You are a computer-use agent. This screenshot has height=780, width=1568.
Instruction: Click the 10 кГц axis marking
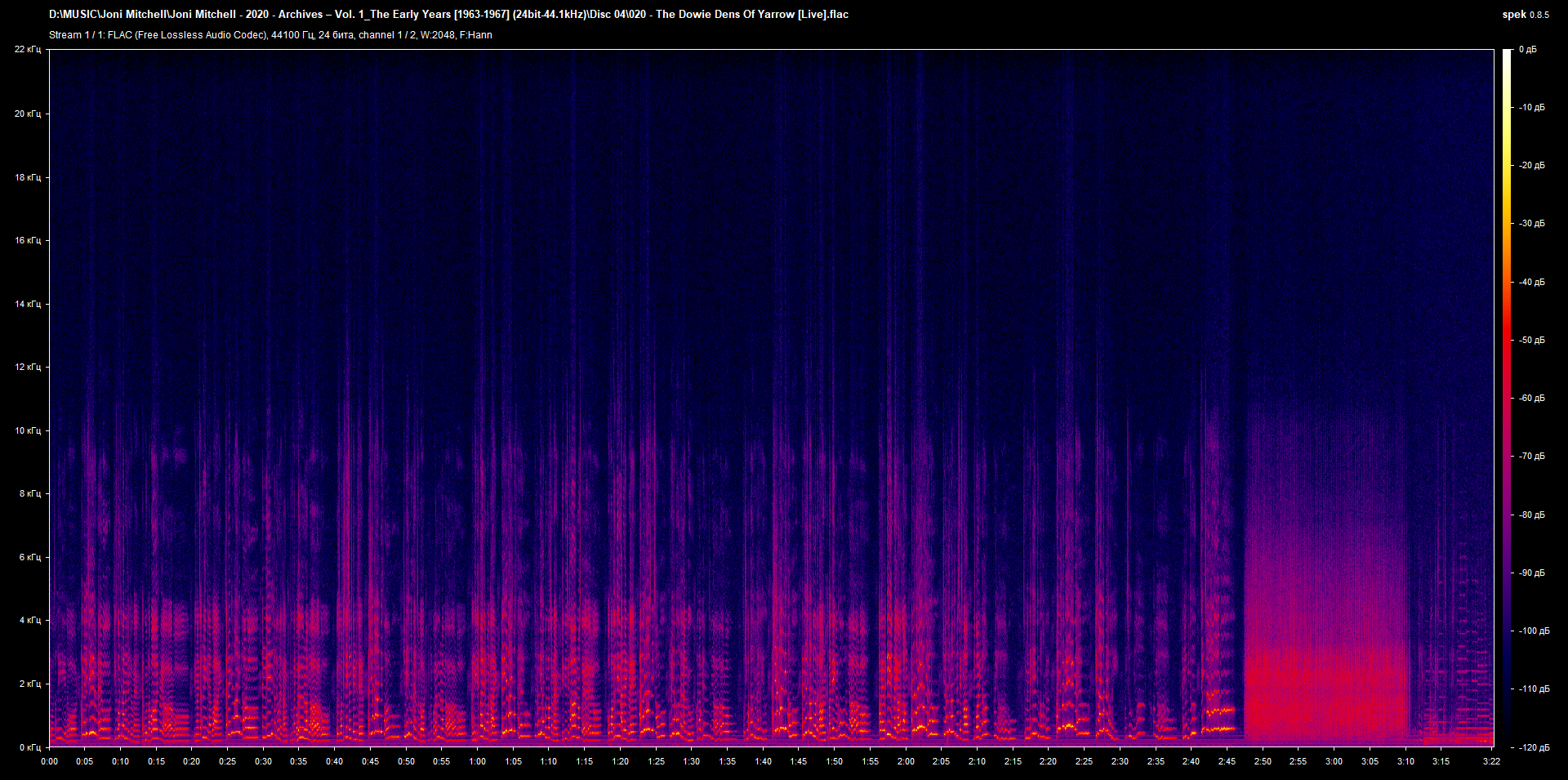coord(28,429)
